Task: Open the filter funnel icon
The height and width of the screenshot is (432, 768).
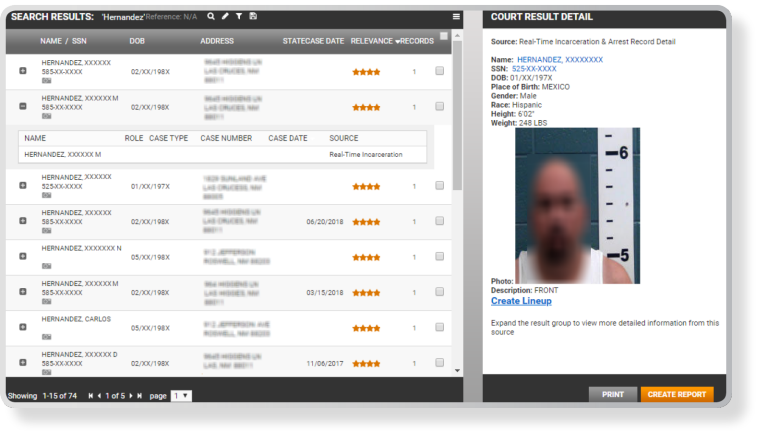Action: tap(239, 17)
